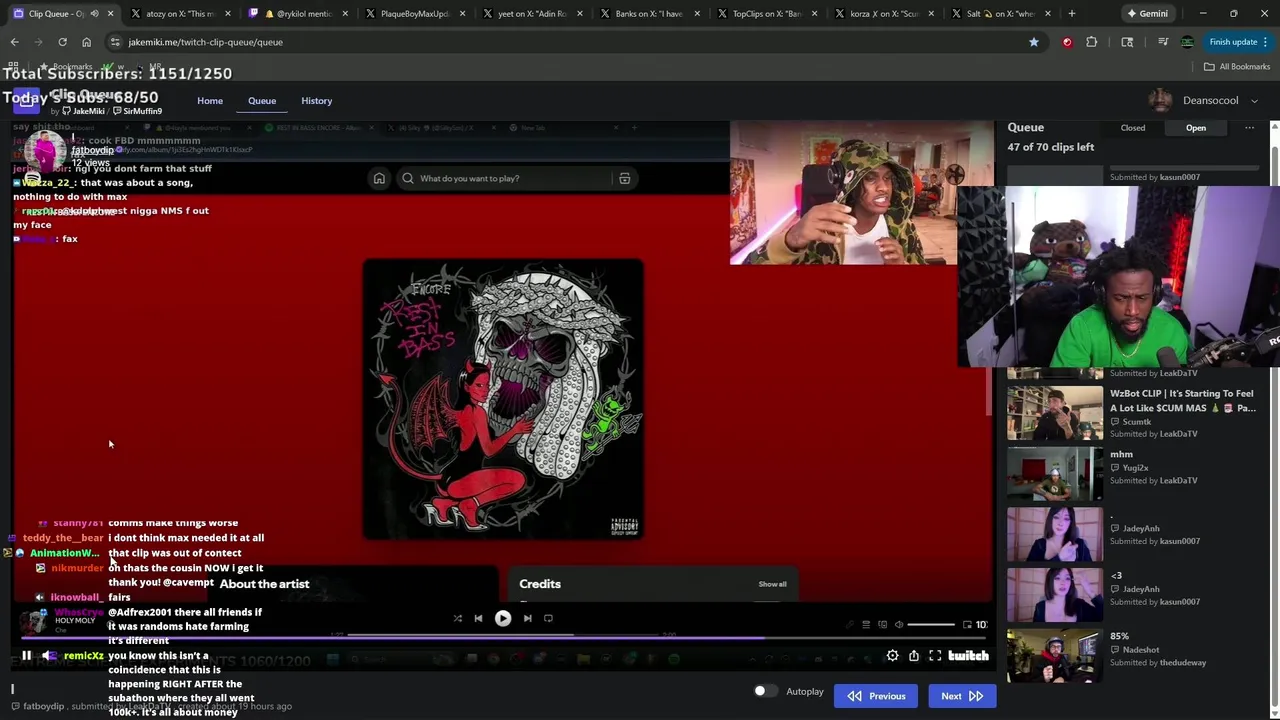1280x720 pixels.
Task: Seek on the purple clip progress bar
Action: (x=501, y=637)
